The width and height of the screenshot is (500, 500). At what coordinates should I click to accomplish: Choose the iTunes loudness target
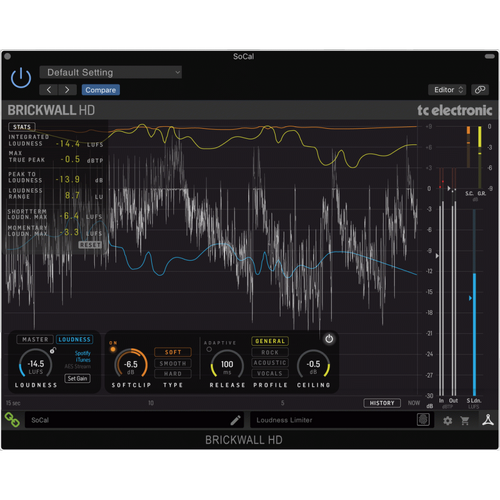pos(83,360)
